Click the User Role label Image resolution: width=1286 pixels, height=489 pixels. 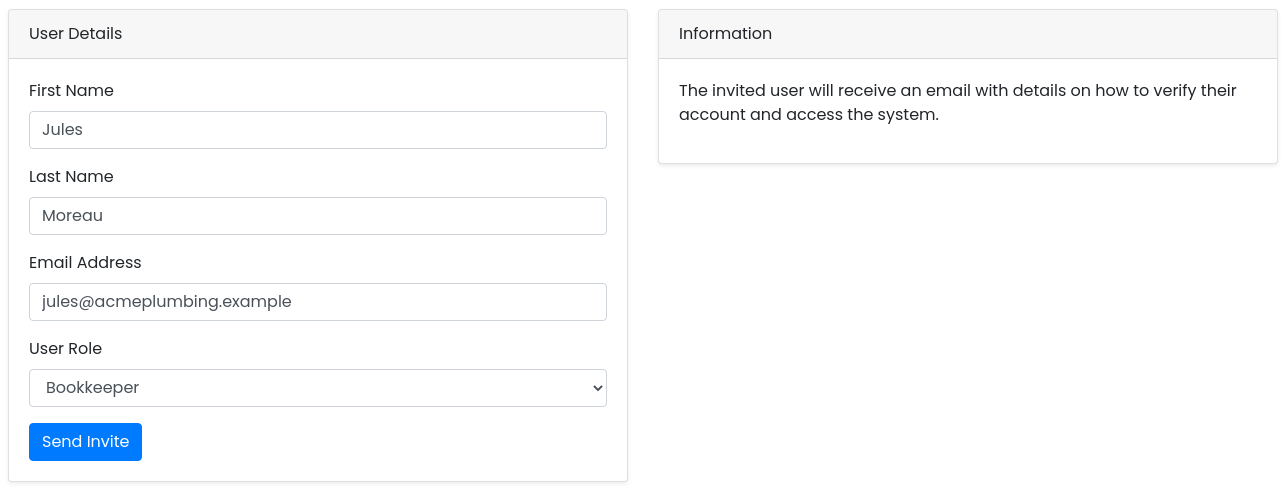point(65,349)
